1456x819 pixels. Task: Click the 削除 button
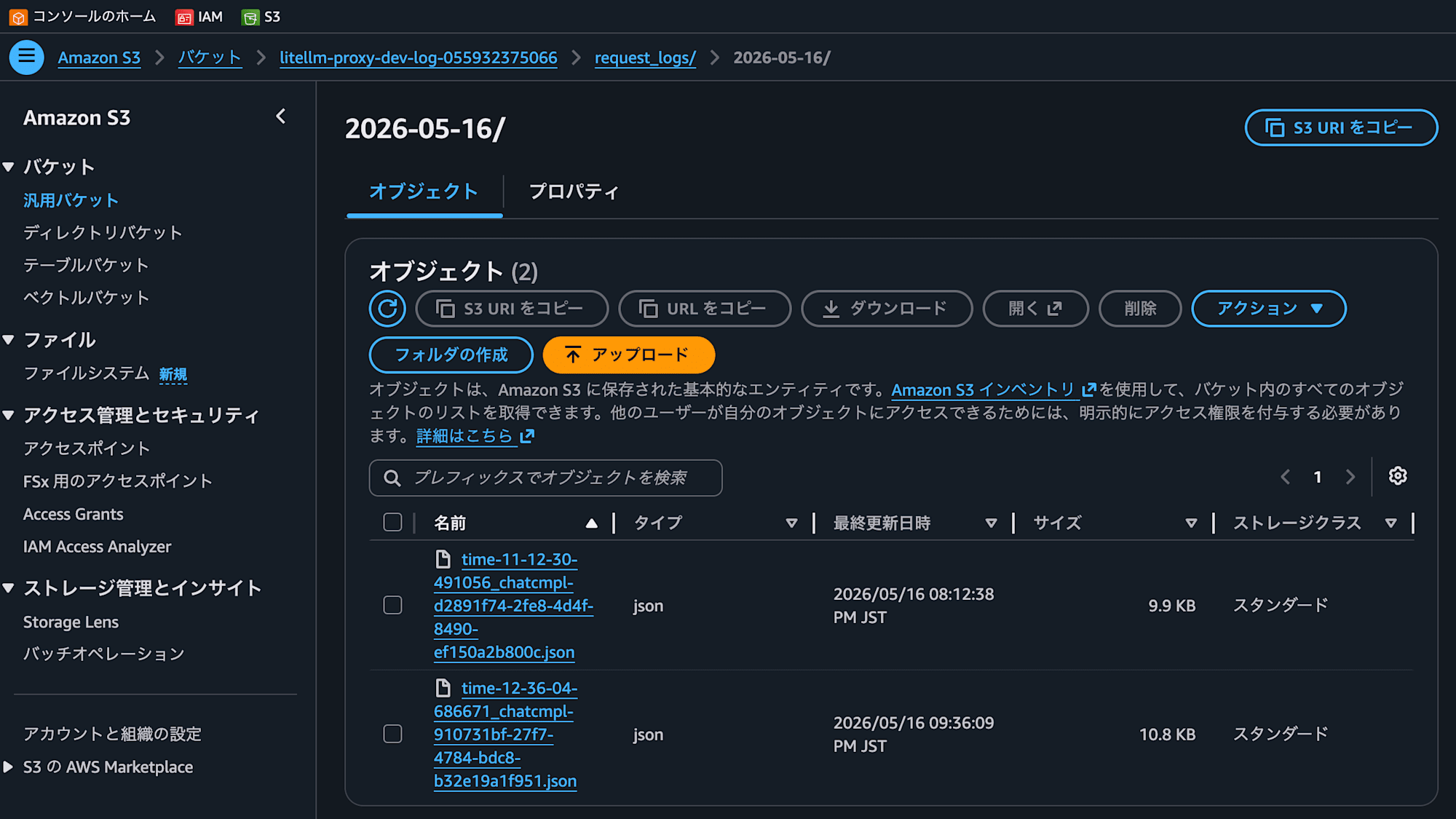tap(1140, 309)
